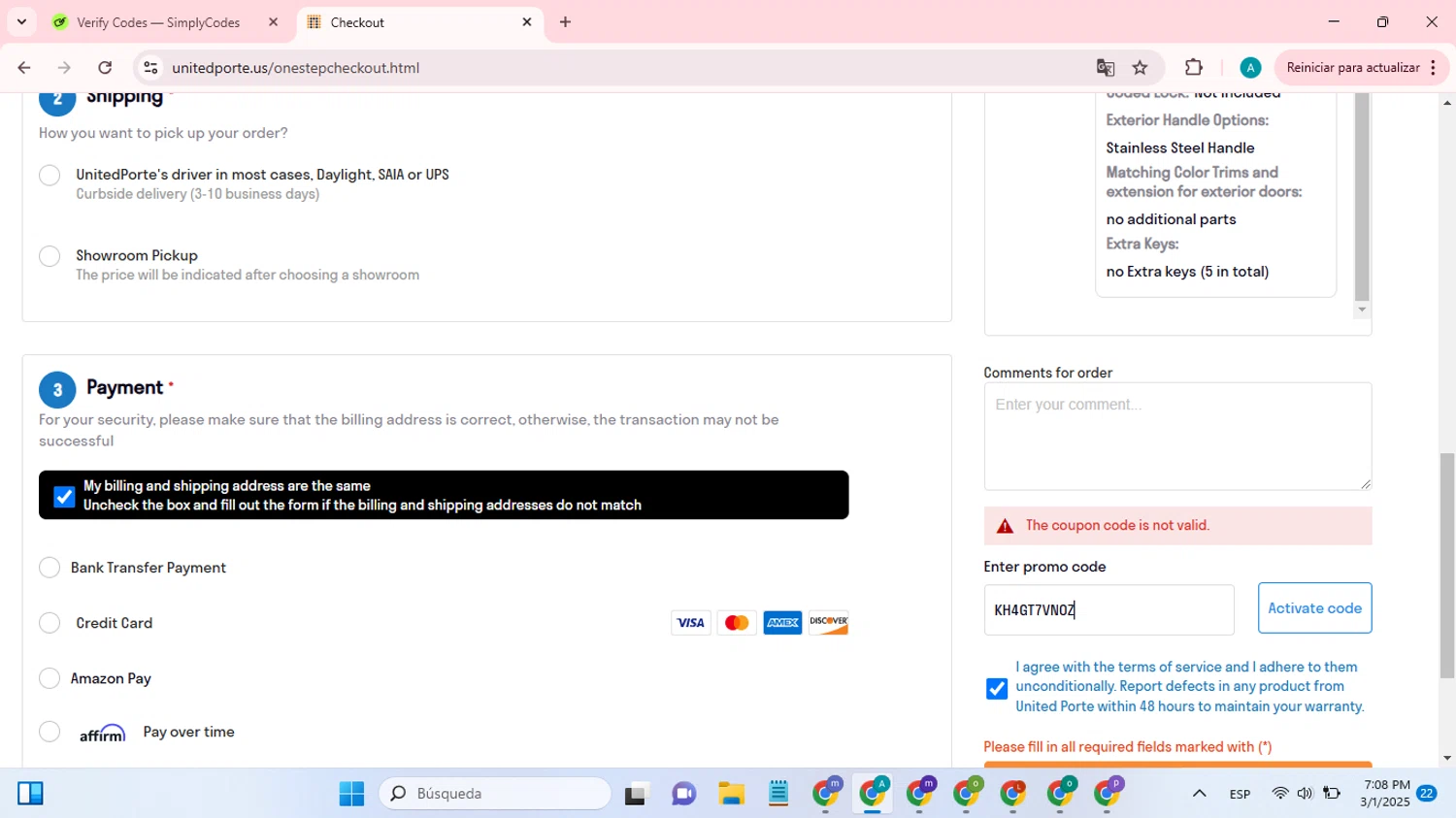Viewport: 1456px width, 818px height.
Task: Switch to Chrome window with P badge
Action: tap(1108, 794)
